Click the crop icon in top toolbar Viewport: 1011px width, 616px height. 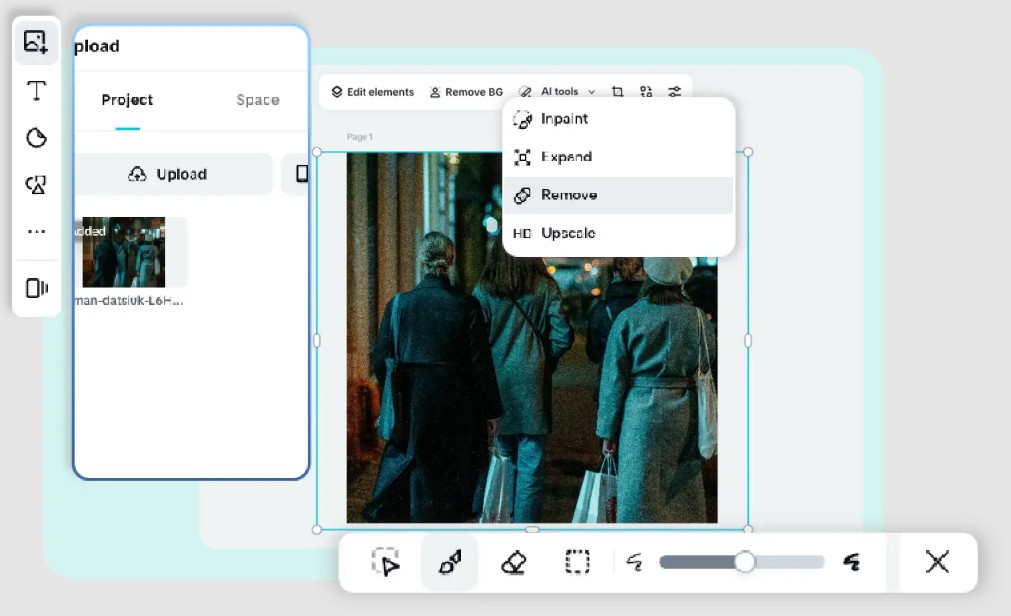tap(617, 92)
